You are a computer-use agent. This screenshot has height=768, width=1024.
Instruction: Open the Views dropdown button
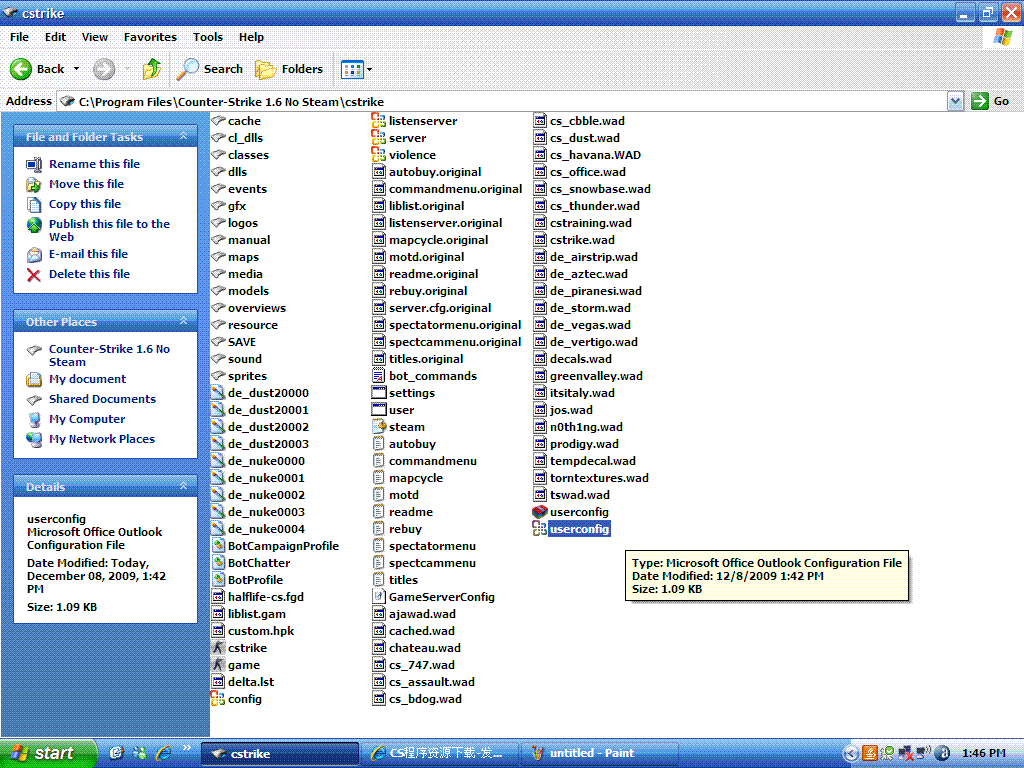click(x=357, y=69)
